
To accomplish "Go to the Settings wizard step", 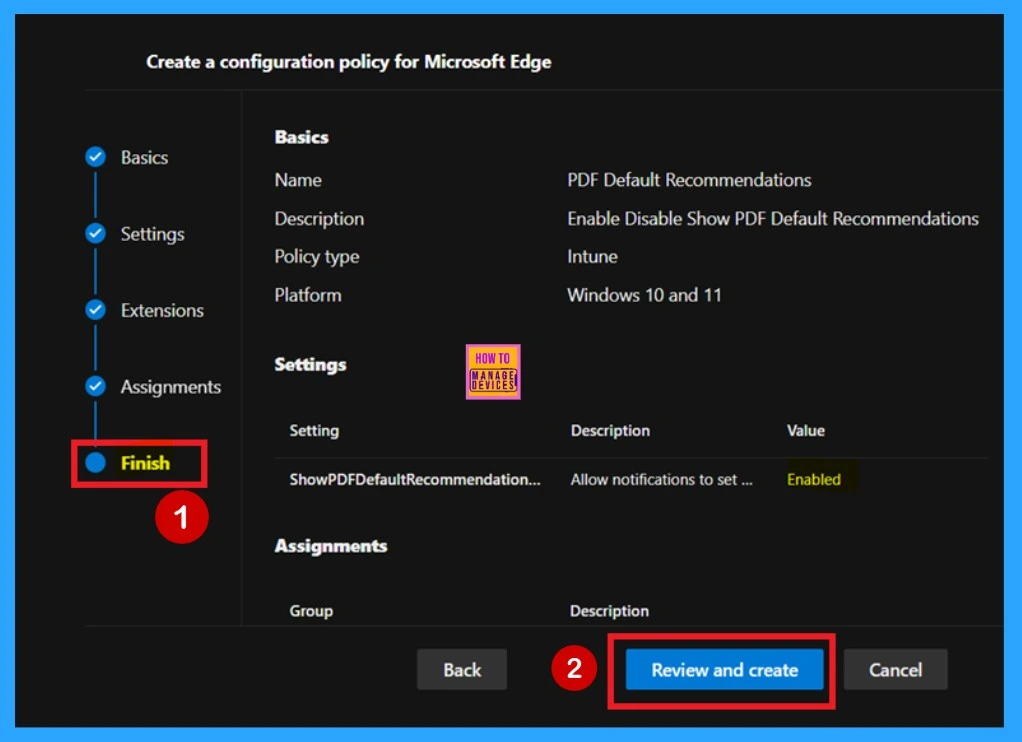I will (153, 234).
